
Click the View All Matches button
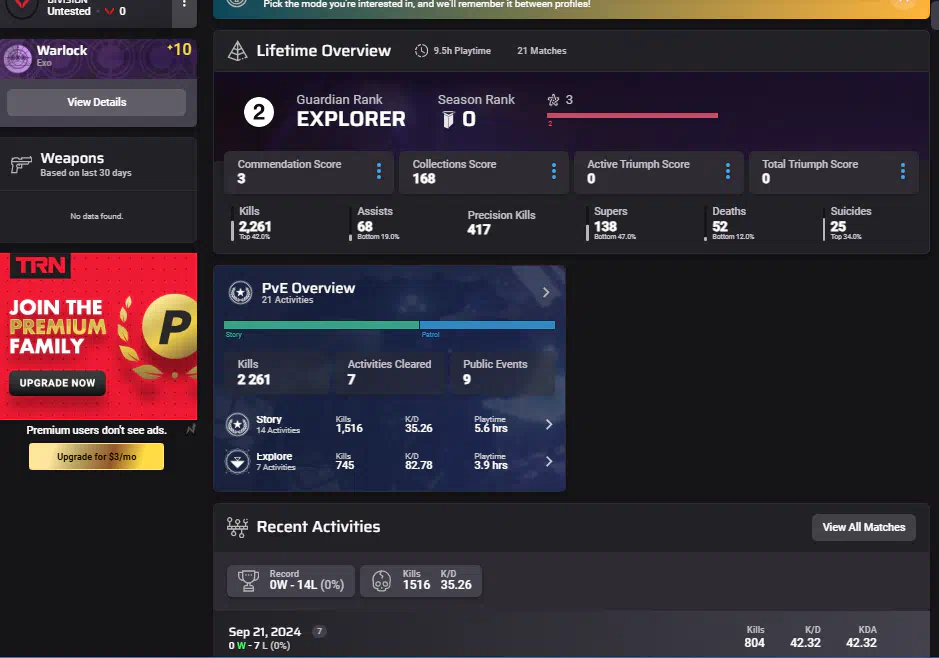(863, 527)
